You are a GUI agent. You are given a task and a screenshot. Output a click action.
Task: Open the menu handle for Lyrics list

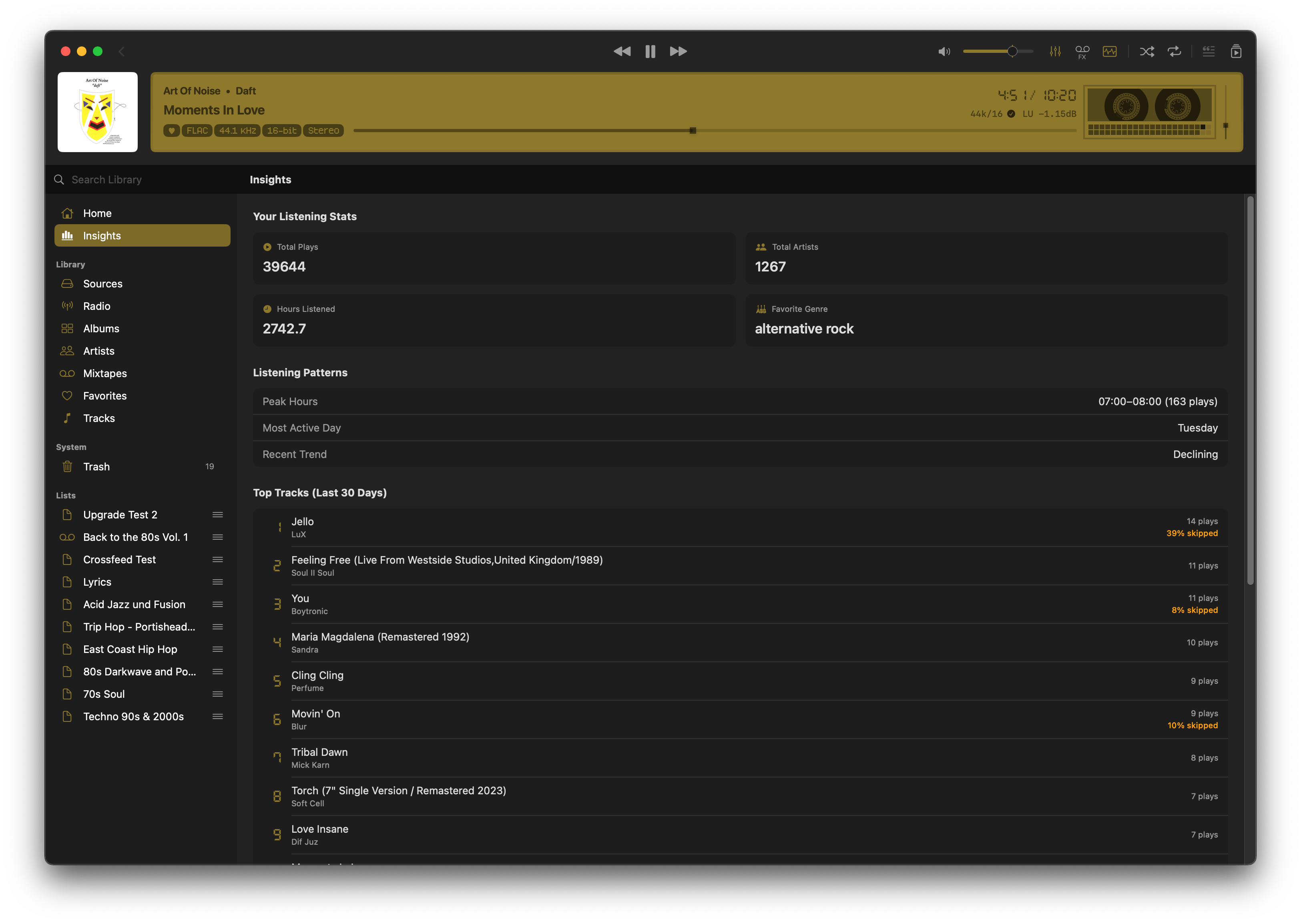[x=217, y=582]
